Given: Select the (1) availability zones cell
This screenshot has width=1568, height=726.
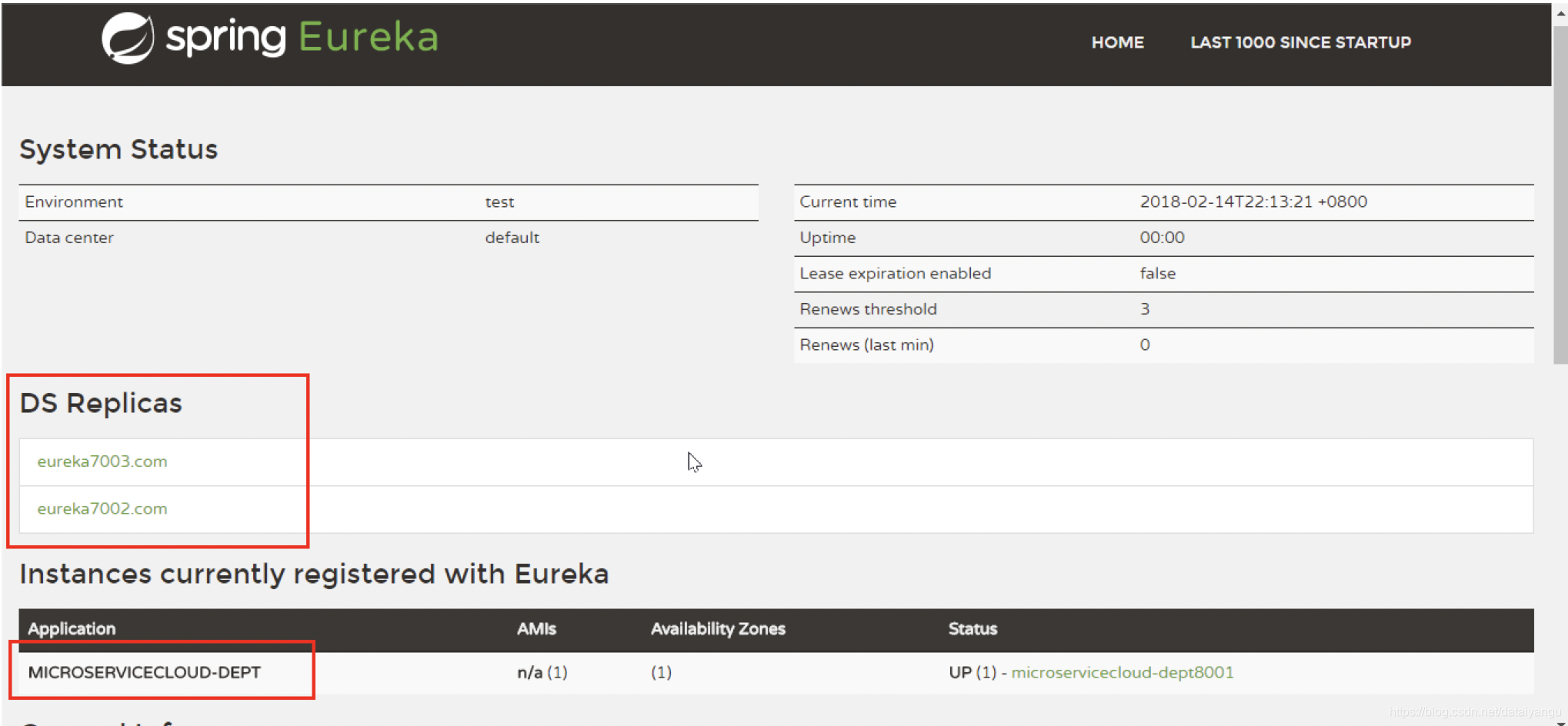Looking at the screenshot, I should click(661, 672).
